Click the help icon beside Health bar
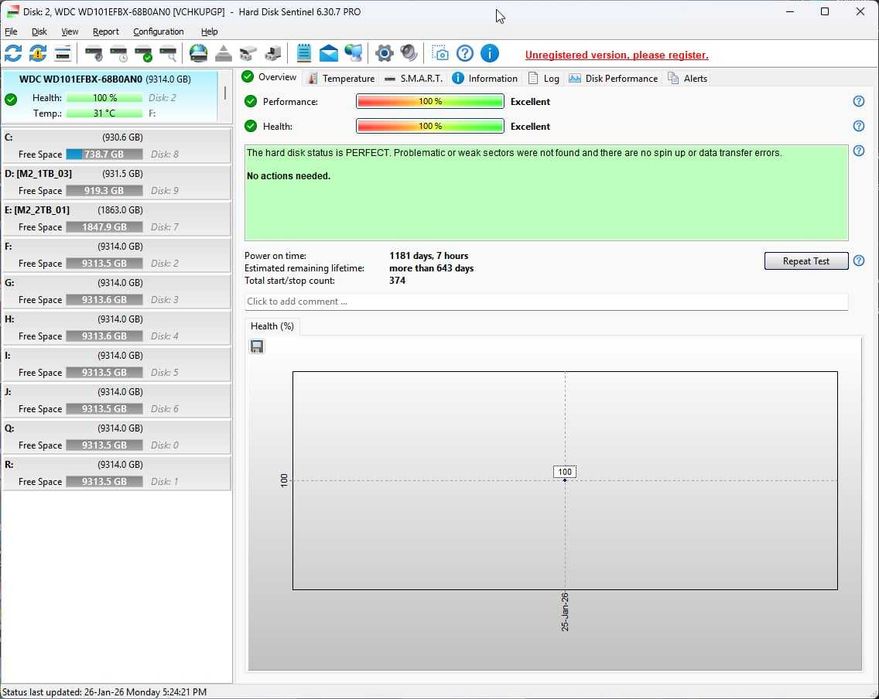 [858, 126]
